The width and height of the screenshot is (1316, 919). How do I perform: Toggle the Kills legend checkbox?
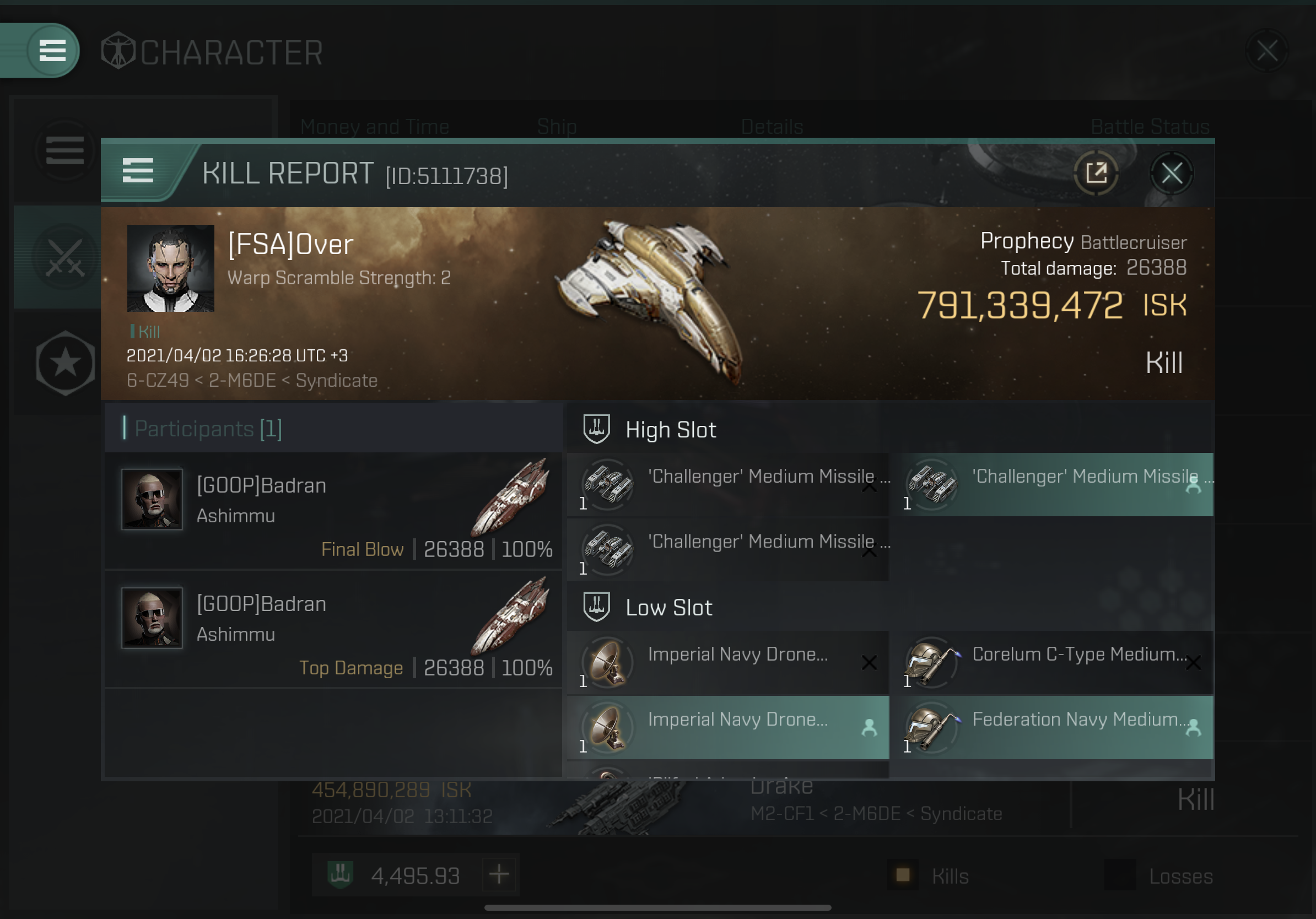903,875
